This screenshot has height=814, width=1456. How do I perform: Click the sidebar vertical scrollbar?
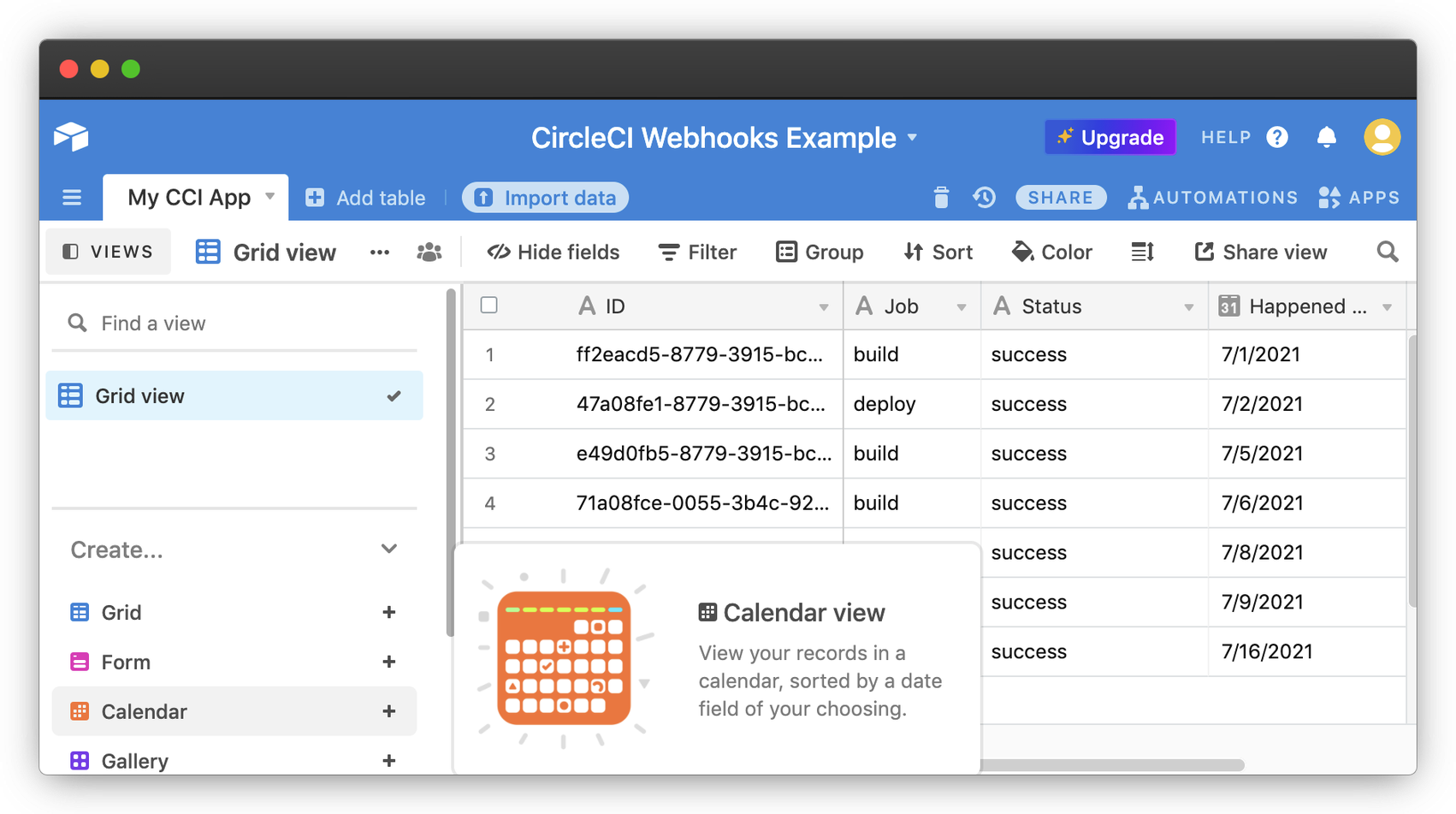point(450,462)
